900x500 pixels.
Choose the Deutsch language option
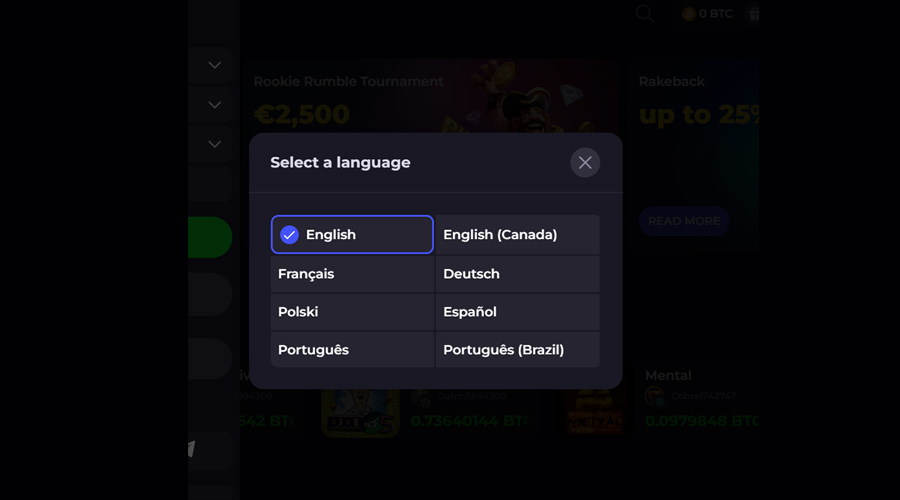tap(517, 274)
